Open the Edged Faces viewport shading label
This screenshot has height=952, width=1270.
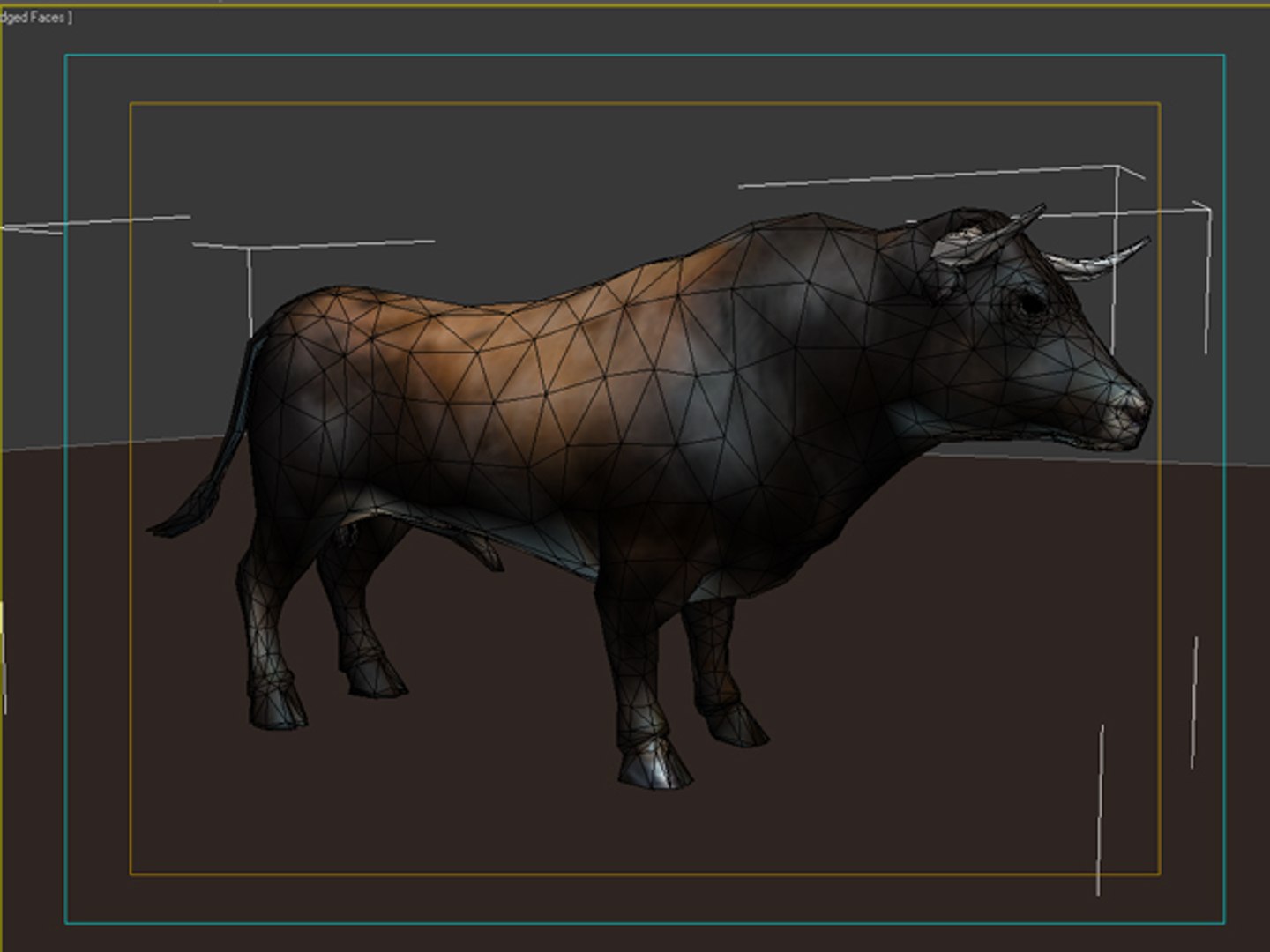click(x=35, y=17)
